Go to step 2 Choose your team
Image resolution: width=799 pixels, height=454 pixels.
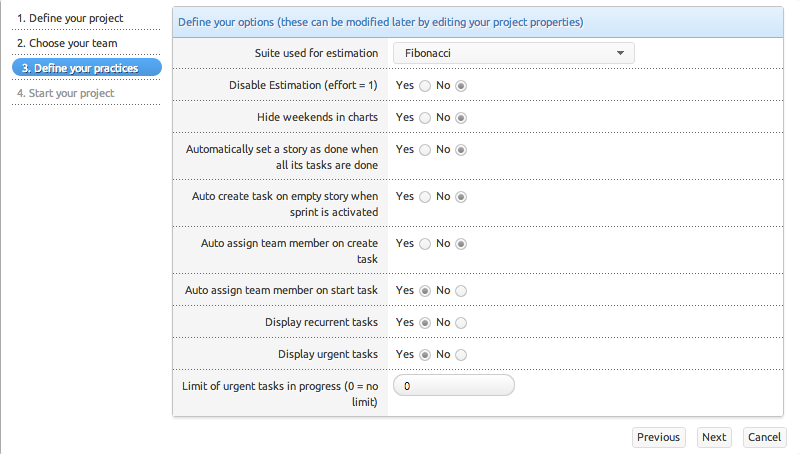click(67, 44)
